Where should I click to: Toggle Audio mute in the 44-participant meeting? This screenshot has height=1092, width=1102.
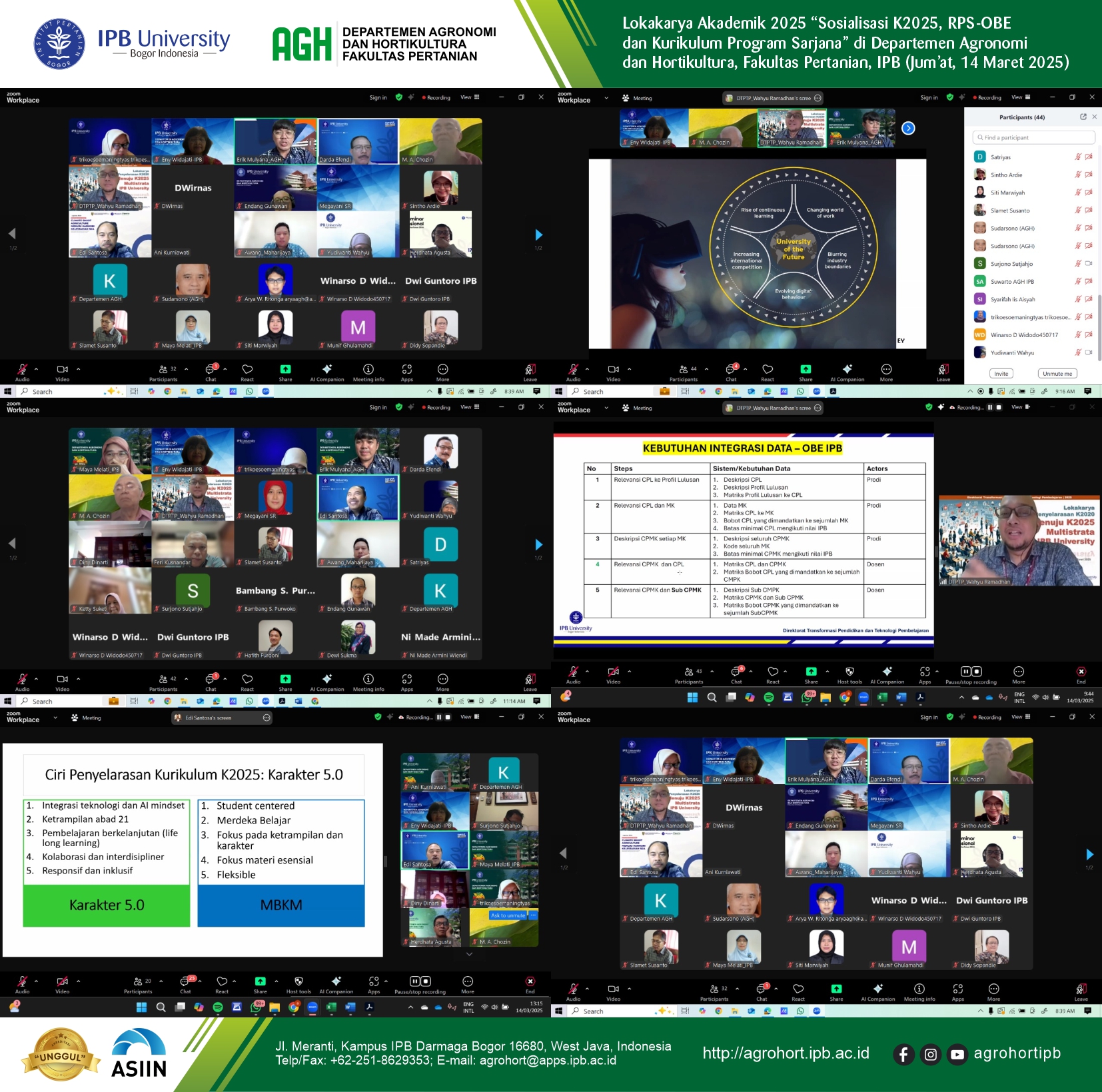coord(573,370)
